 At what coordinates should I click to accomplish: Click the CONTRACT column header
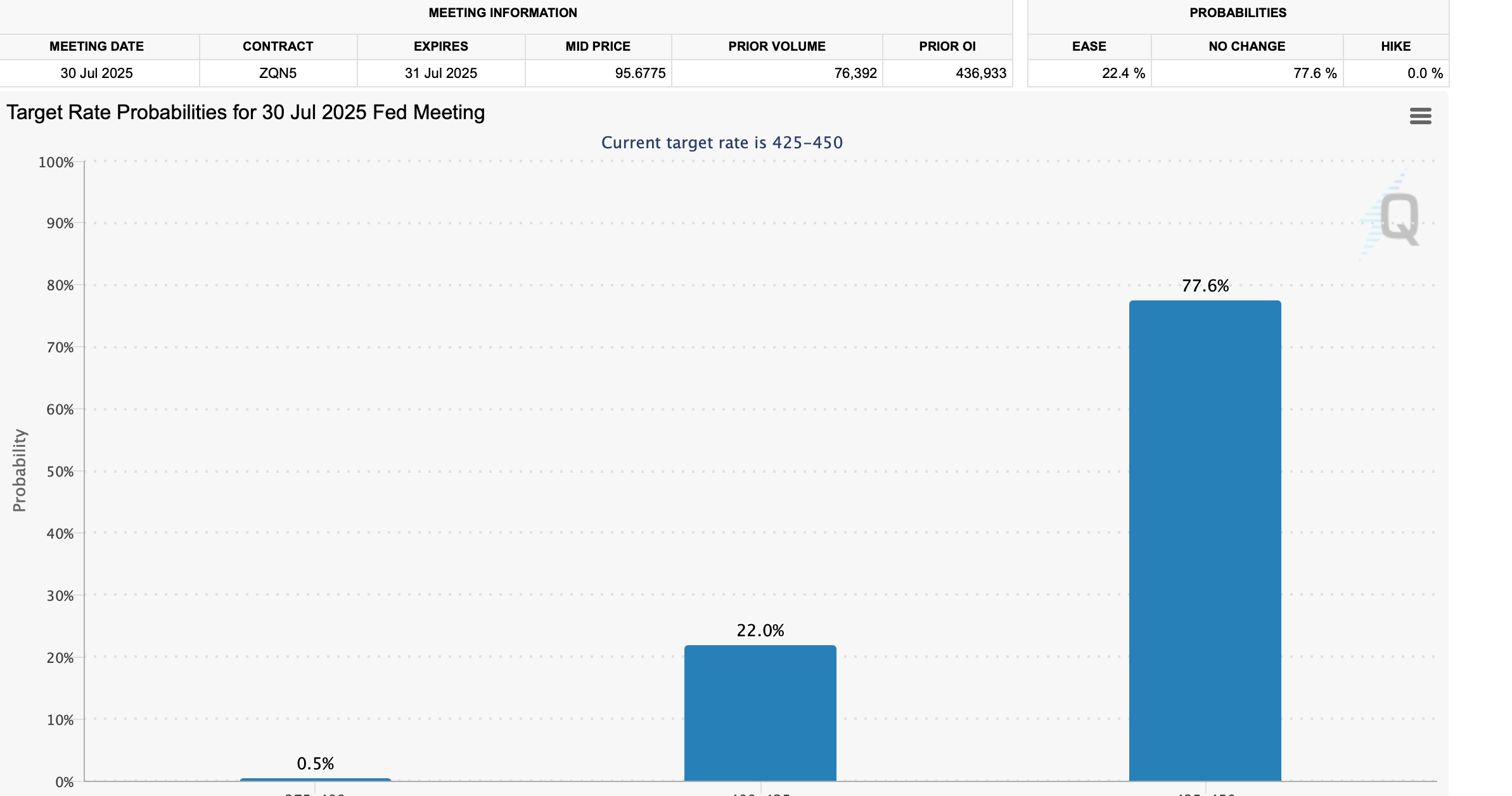click(x=278, y=46)
